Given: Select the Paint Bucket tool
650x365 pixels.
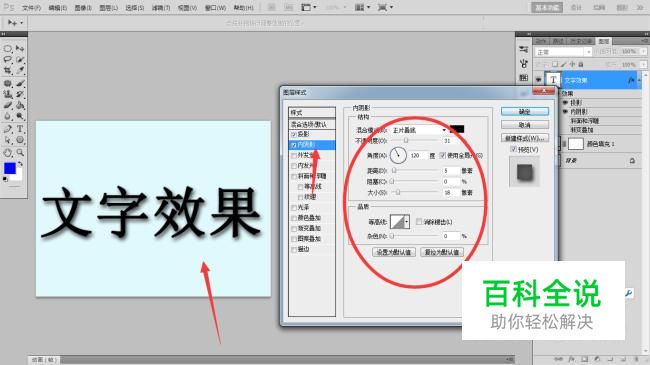Looking at the screenshot, I should [x=20, y=105].
